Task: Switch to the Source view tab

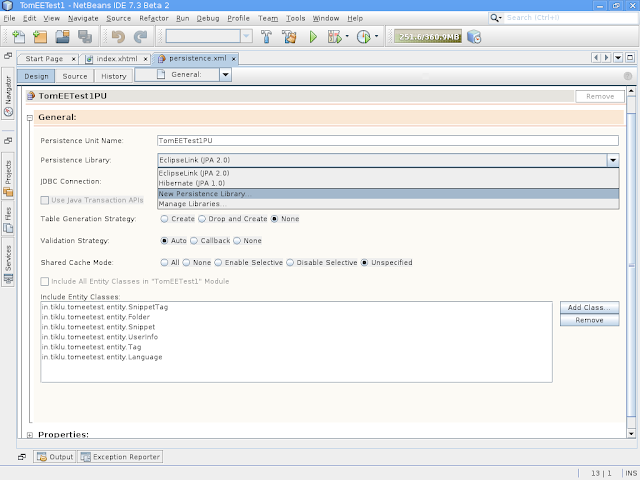Action: click(75, 76)
